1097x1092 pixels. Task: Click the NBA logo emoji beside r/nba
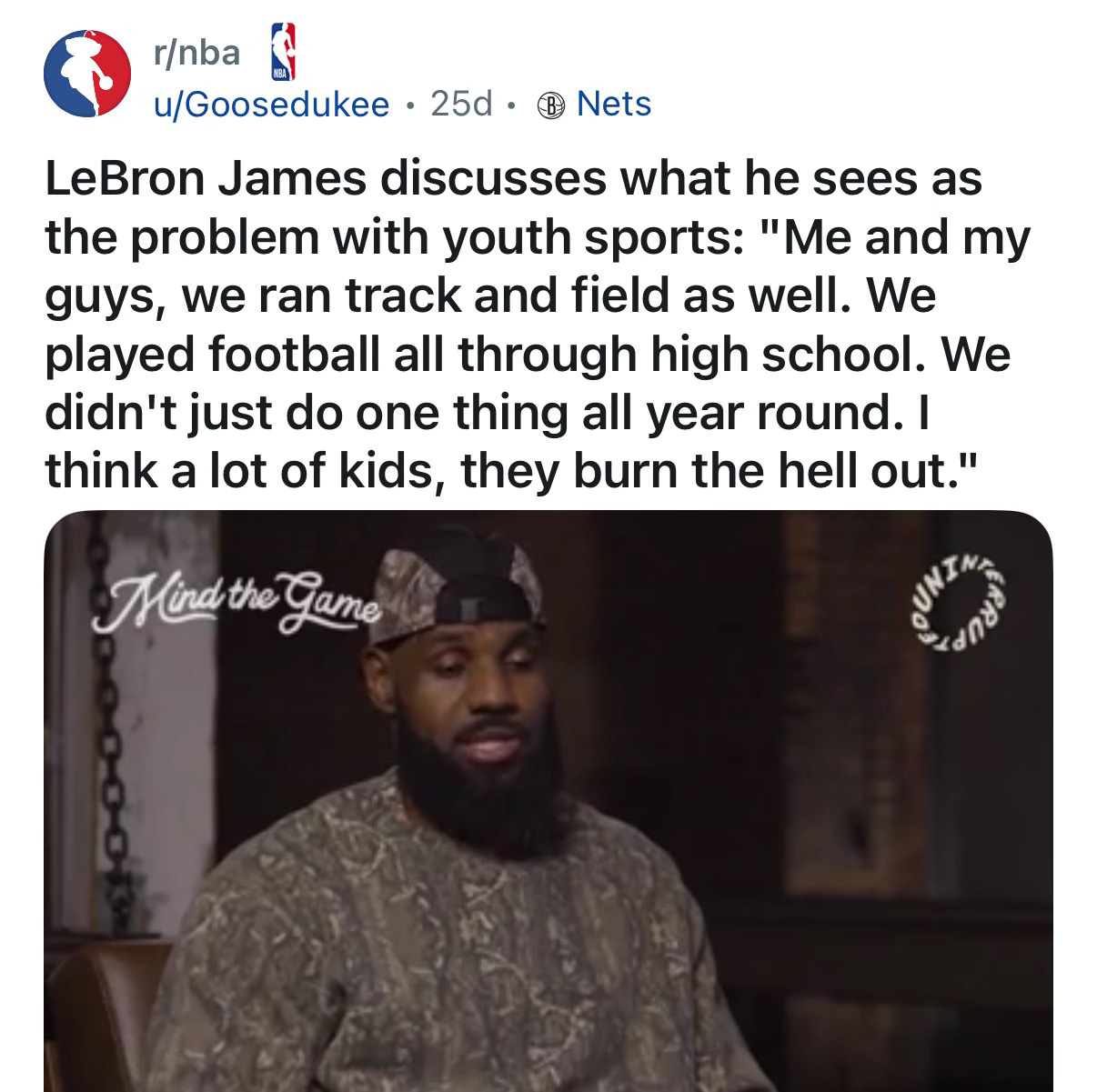tap(284, 53)
